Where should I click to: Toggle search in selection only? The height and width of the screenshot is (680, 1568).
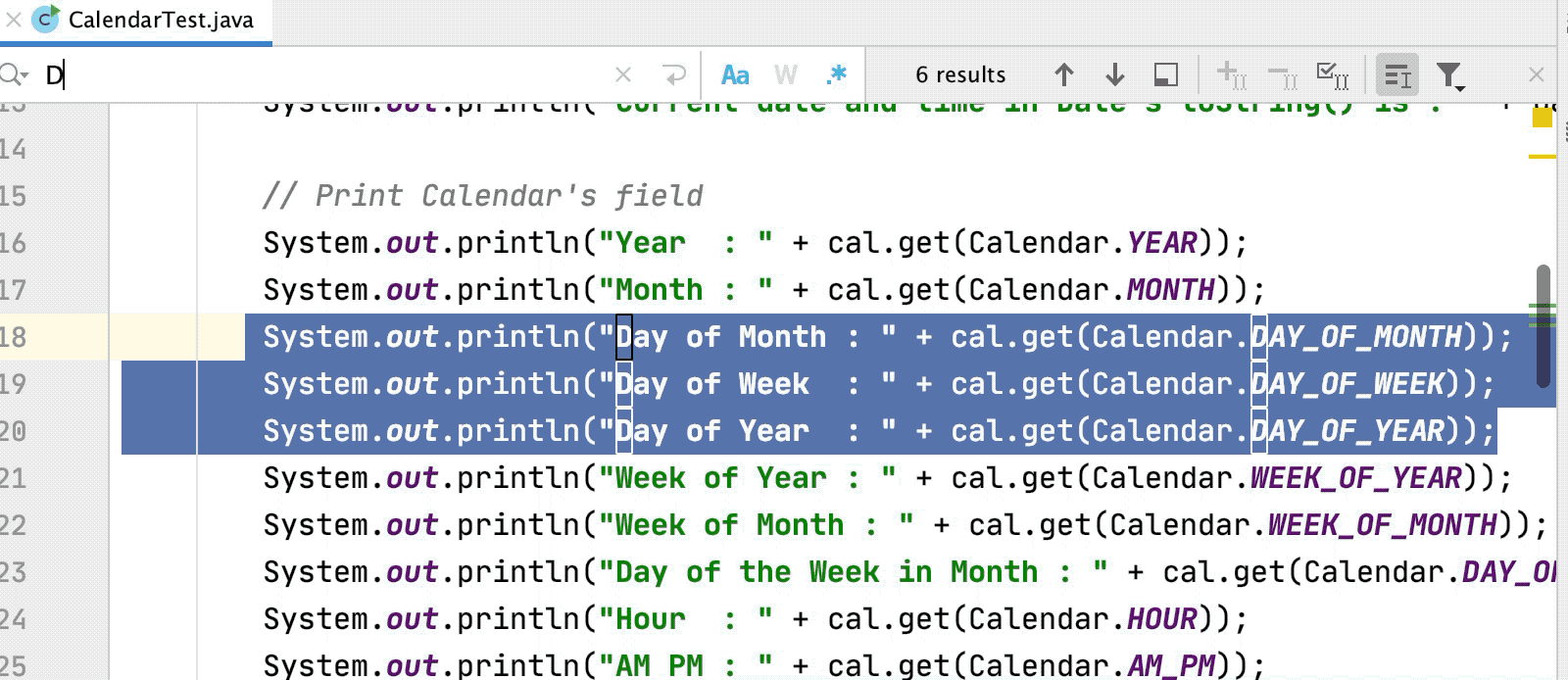[1397, 74]
